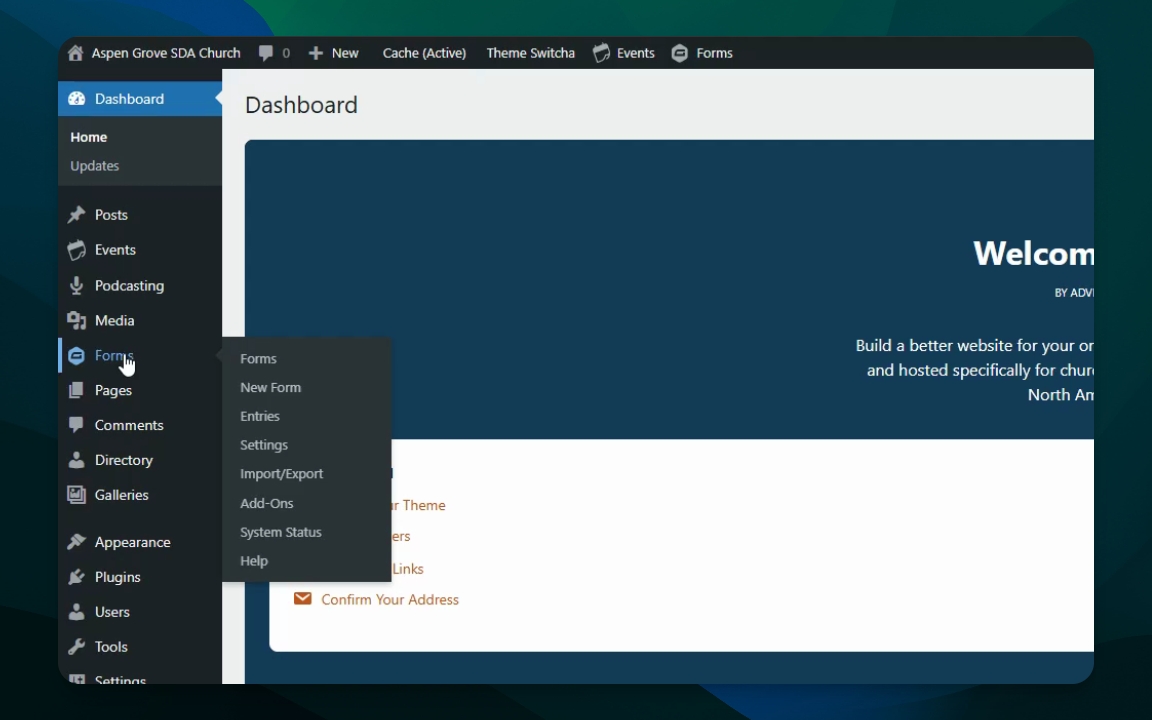The height and width of the screenshot is (720, 1152).
Task: Click the Dashboard gauge icon in sidebar
Action: pyautogui.click(x=76, y=98)
